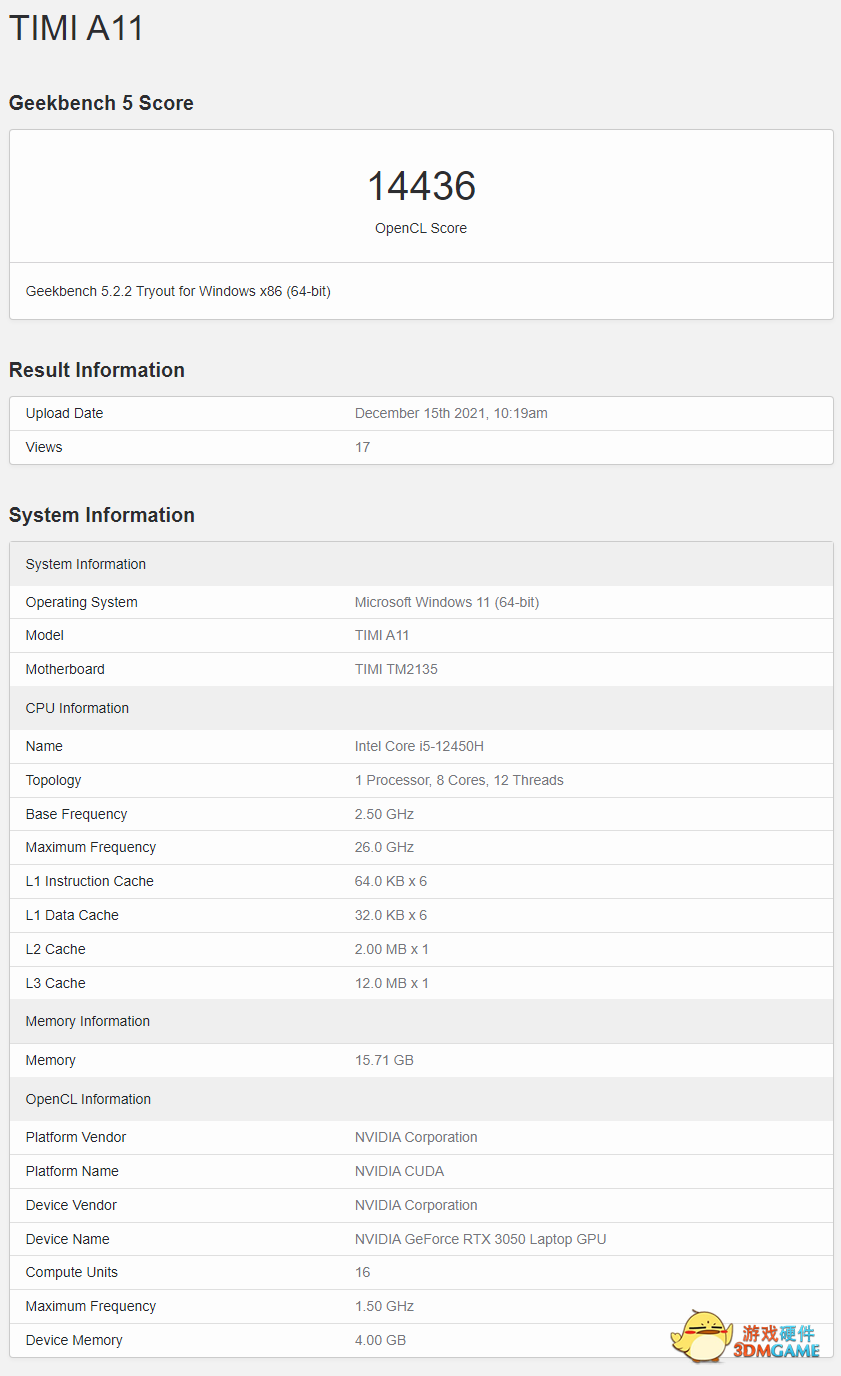Click the NVIDIA GeForce RTX 3050 Laptop GPU text
Image resolution: width=841 pixels, height=1376 pixels.
(480, 1239)
